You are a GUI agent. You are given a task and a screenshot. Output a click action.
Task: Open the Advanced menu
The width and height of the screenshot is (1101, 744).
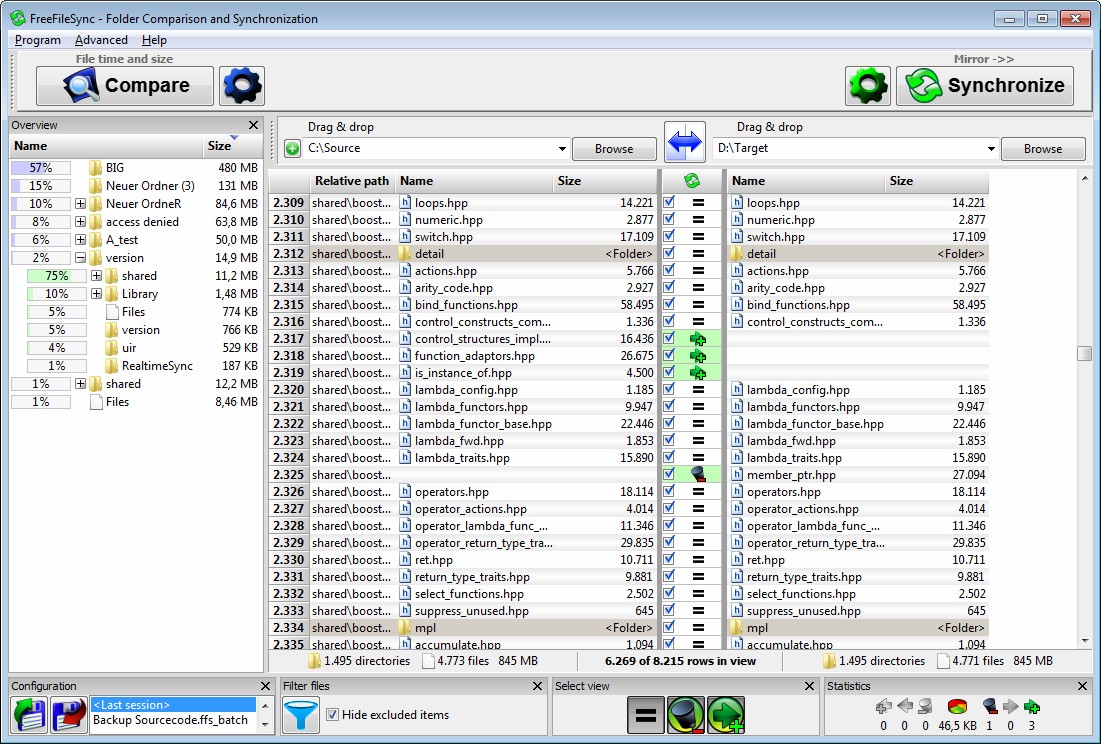click(101, 40)
